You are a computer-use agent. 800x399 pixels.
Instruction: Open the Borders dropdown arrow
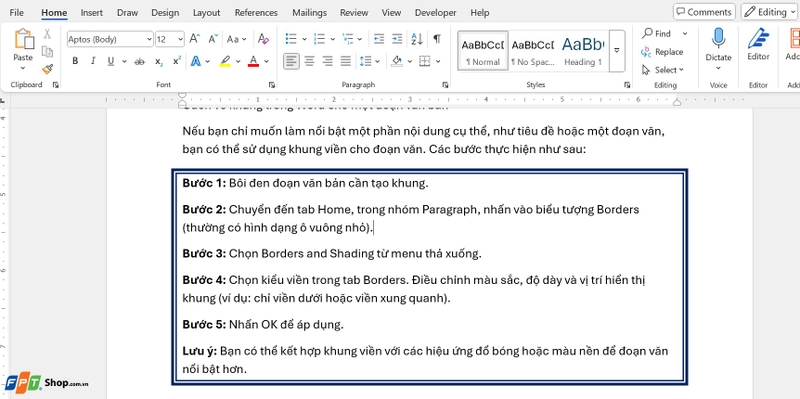click(439, 62)
